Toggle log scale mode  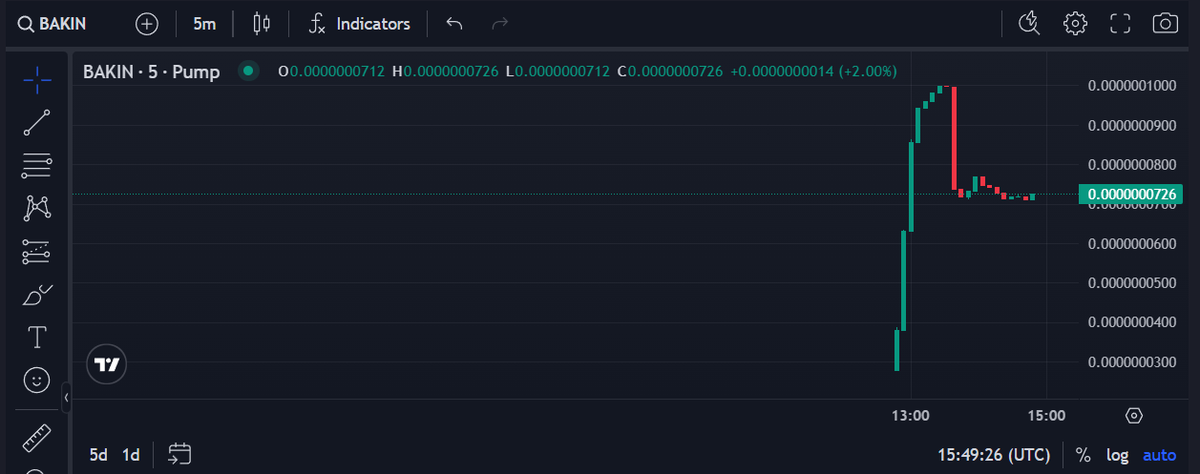[1117, 455]
